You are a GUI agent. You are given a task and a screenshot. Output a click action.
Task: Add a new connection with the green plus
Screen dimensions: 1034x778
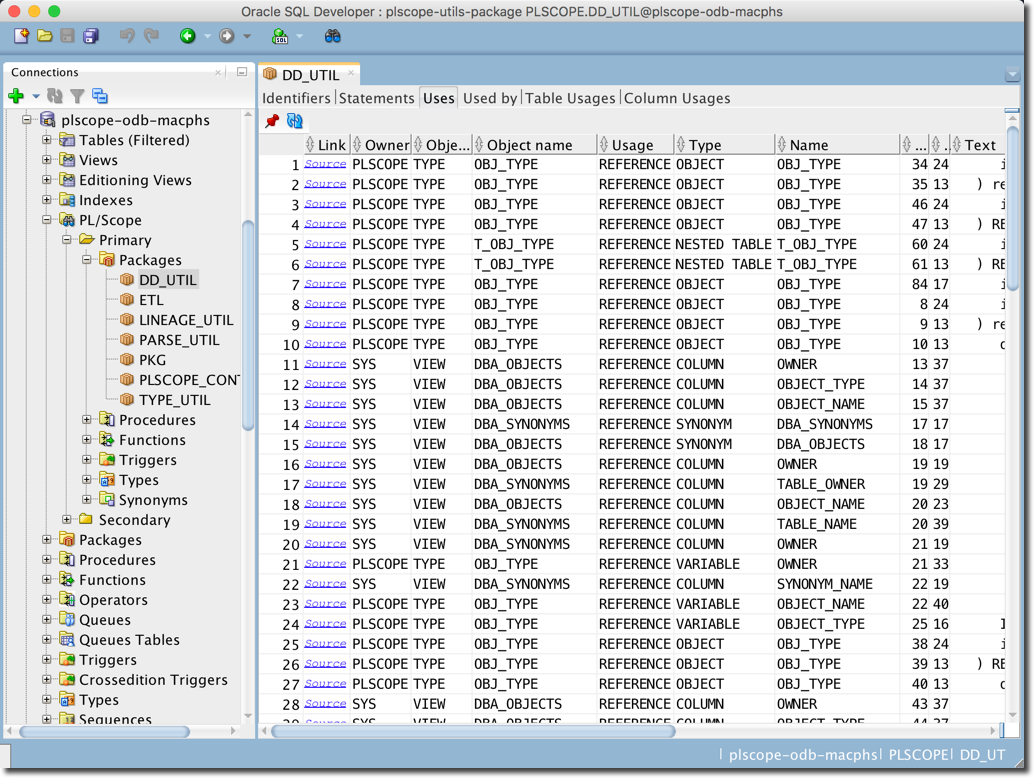tap(17, 96)
